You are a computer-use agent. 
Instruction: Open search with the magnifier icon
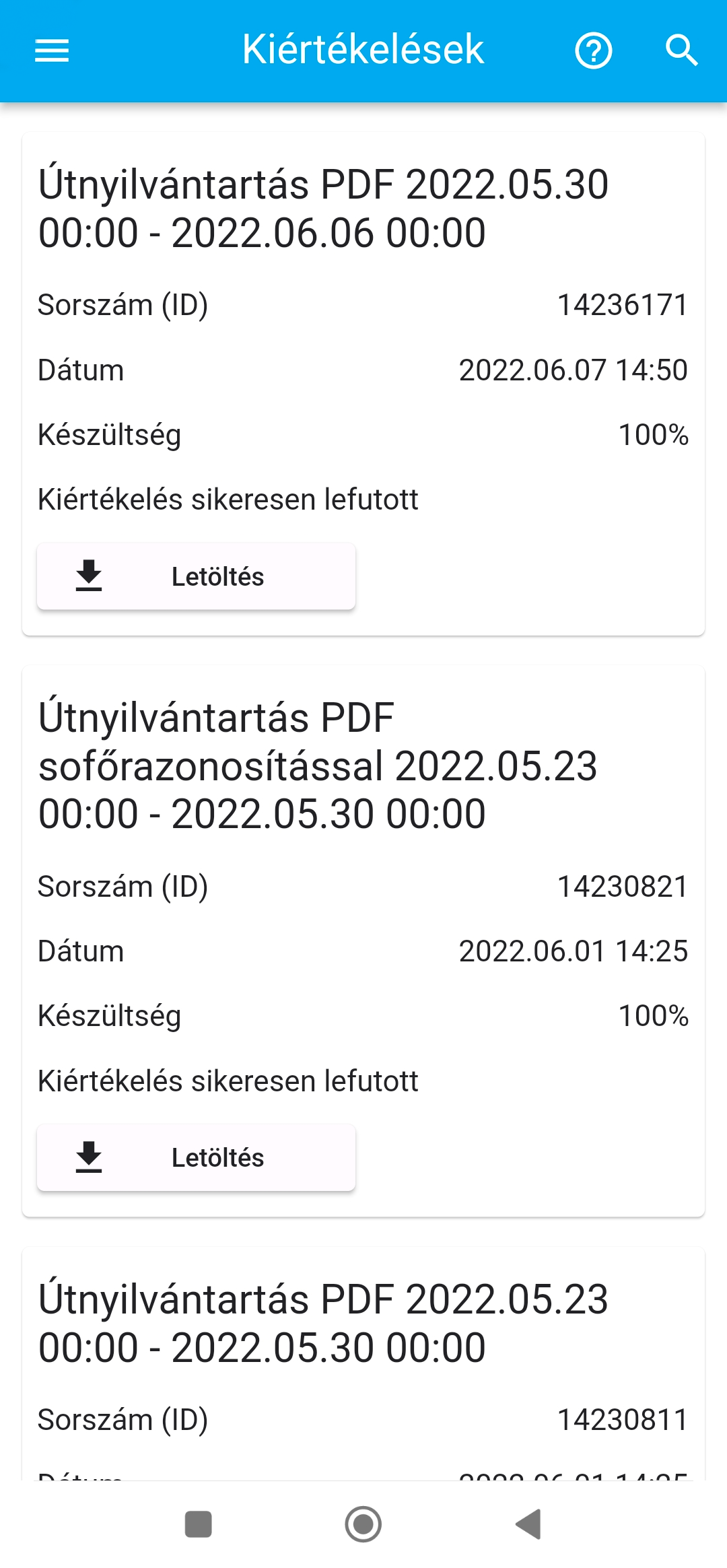pyautogui.click(x=681, y=51)
